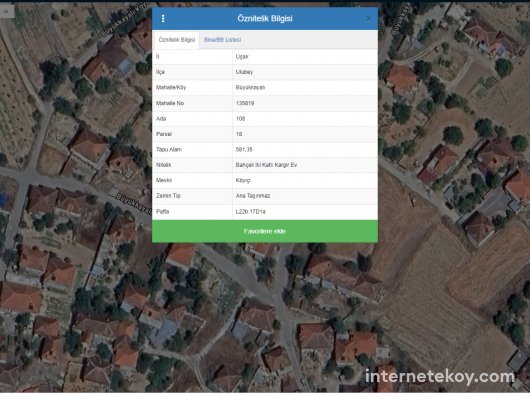Viewport: 530px width, 393px height.
Task: Click the Nitelik value Bahçeli İki Katlı Kargir Ev
Action: pos(266,165)
